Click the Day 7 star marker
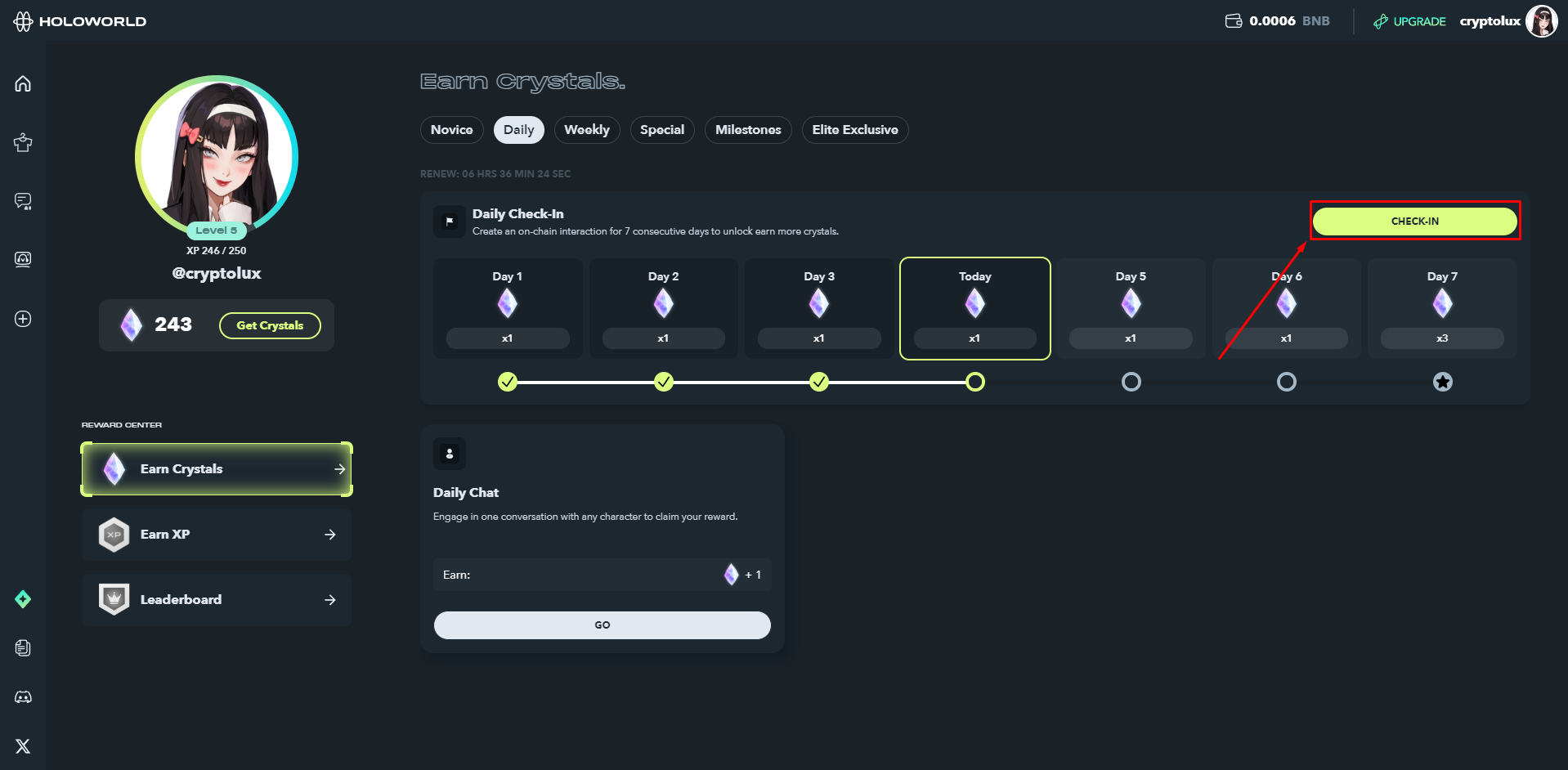This screenshot has width=1568, height=770. pyautogui.click(x=1443, y=382)
